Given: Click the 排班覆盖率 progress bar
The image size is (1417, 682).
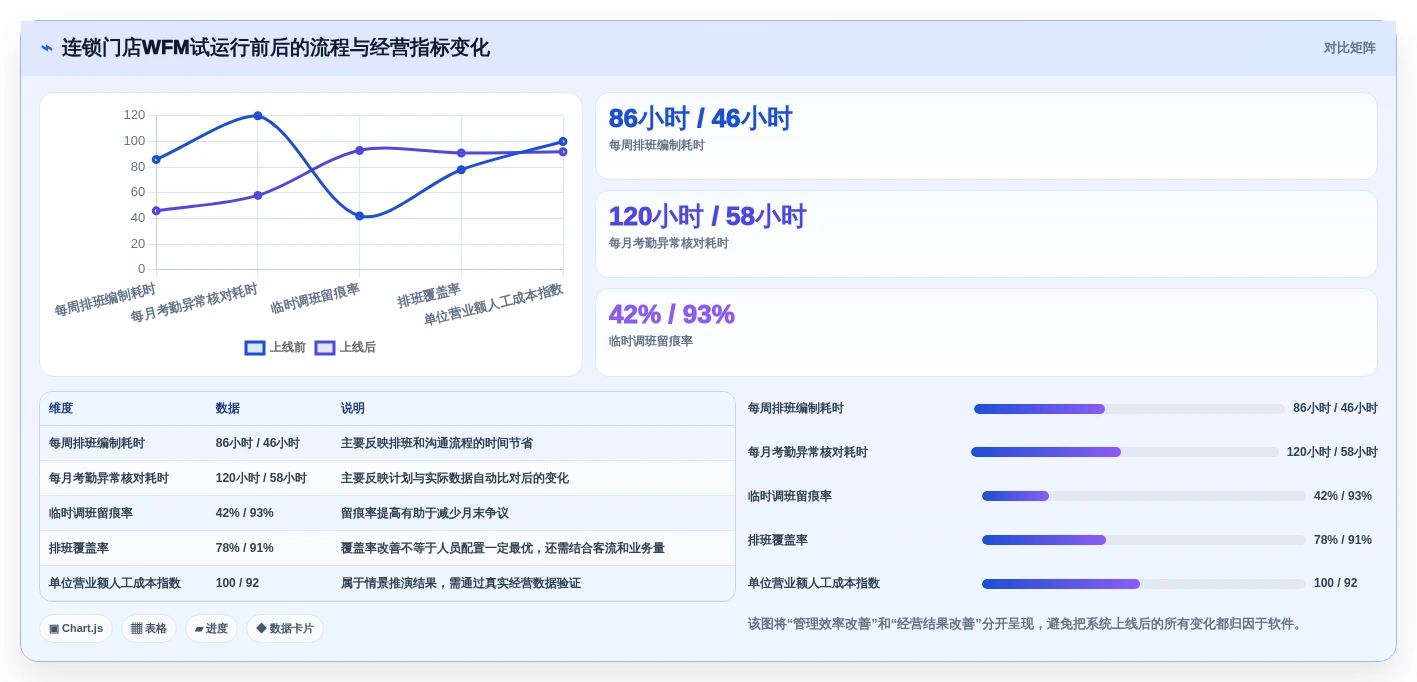Looking at the screenshot, I should tap(1144, 540).
